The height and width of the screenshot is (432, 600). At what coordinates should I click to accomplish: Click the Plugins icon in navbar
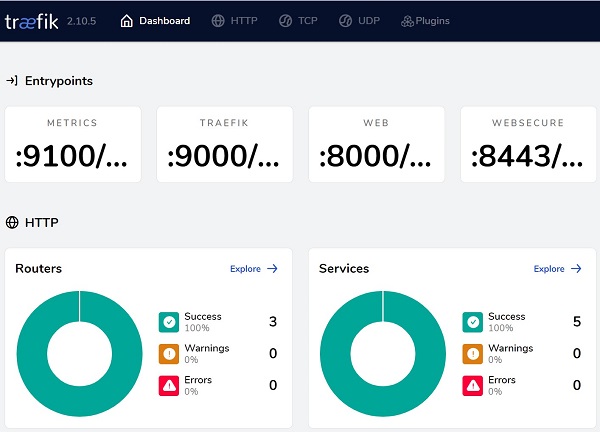pos(407,21)
